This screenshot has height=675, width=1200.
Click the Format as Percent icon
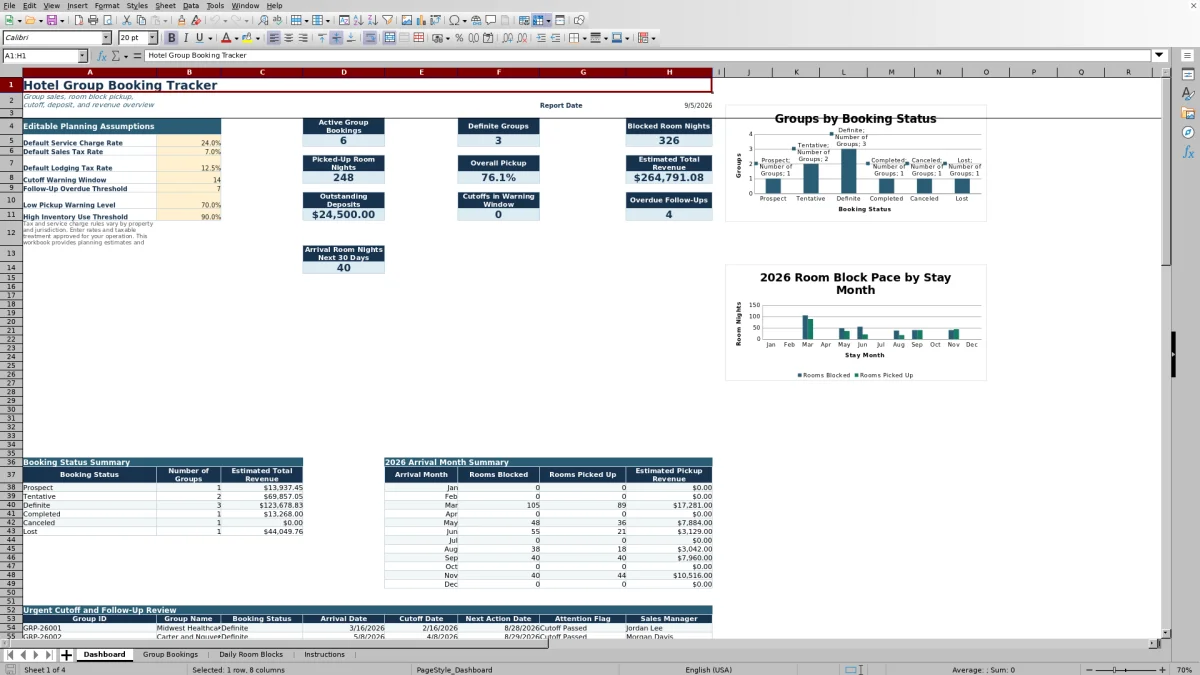tap(459, 38)
